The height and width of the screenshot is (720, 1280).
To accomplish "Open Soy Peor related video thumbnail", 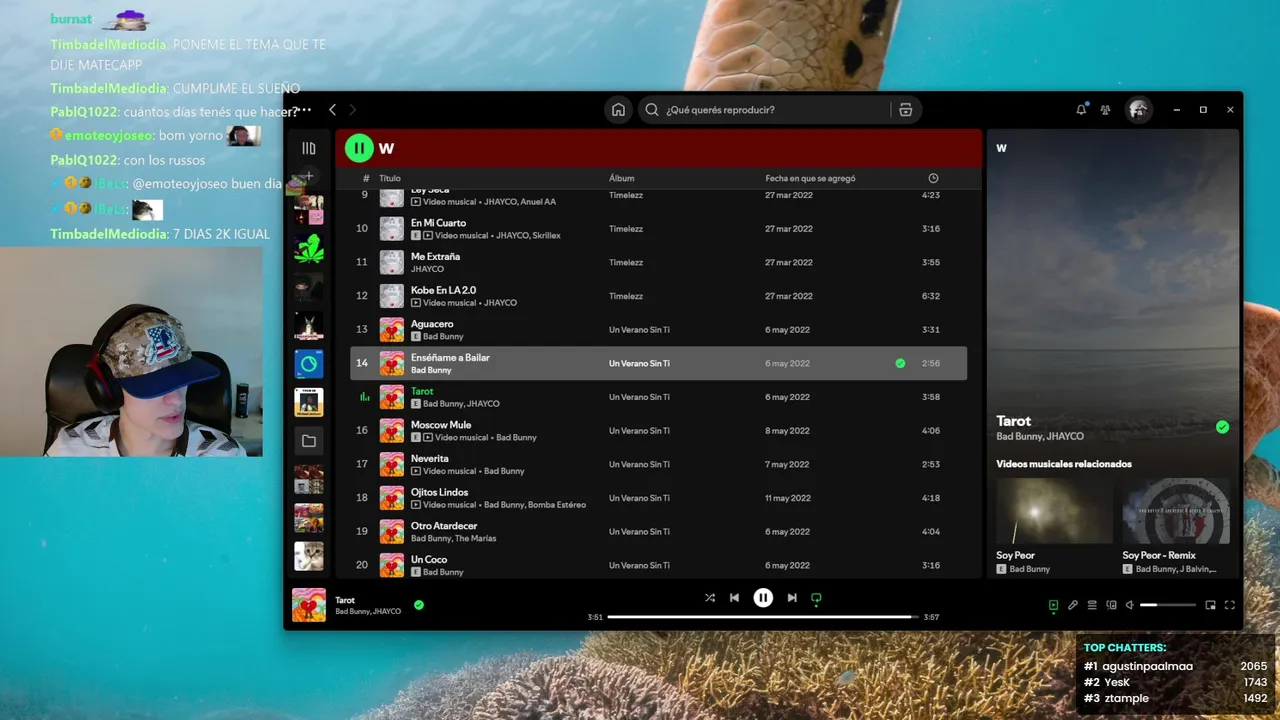I will click(x=1054, y=510).
